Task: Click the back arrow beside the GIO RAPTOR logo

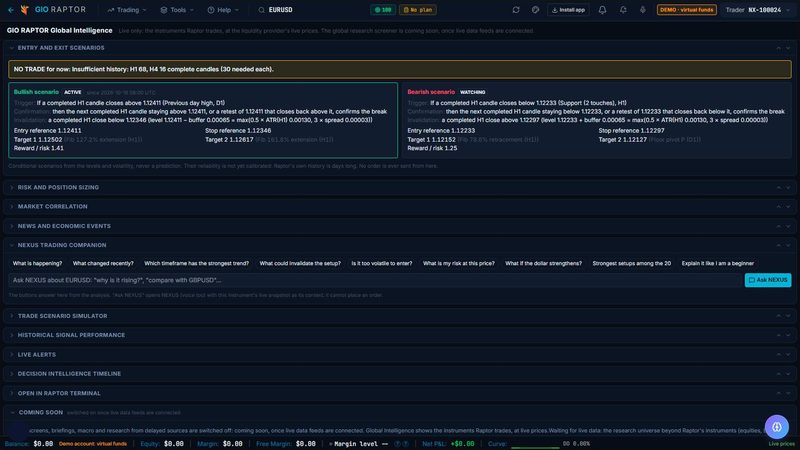Action: point(11,10)
